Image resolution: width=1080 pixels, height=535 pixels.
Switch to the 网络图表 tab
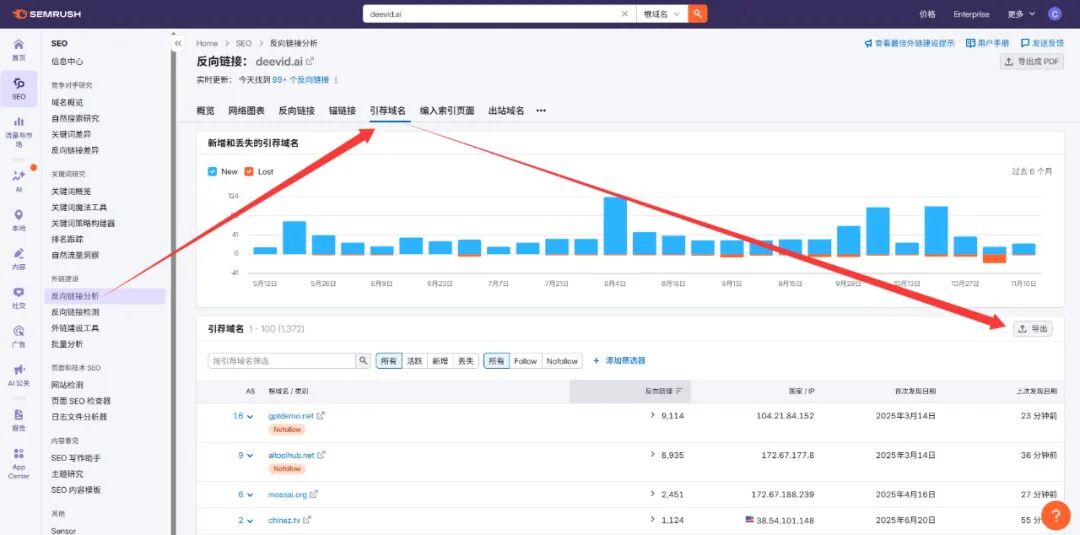[x=247, y=110]
